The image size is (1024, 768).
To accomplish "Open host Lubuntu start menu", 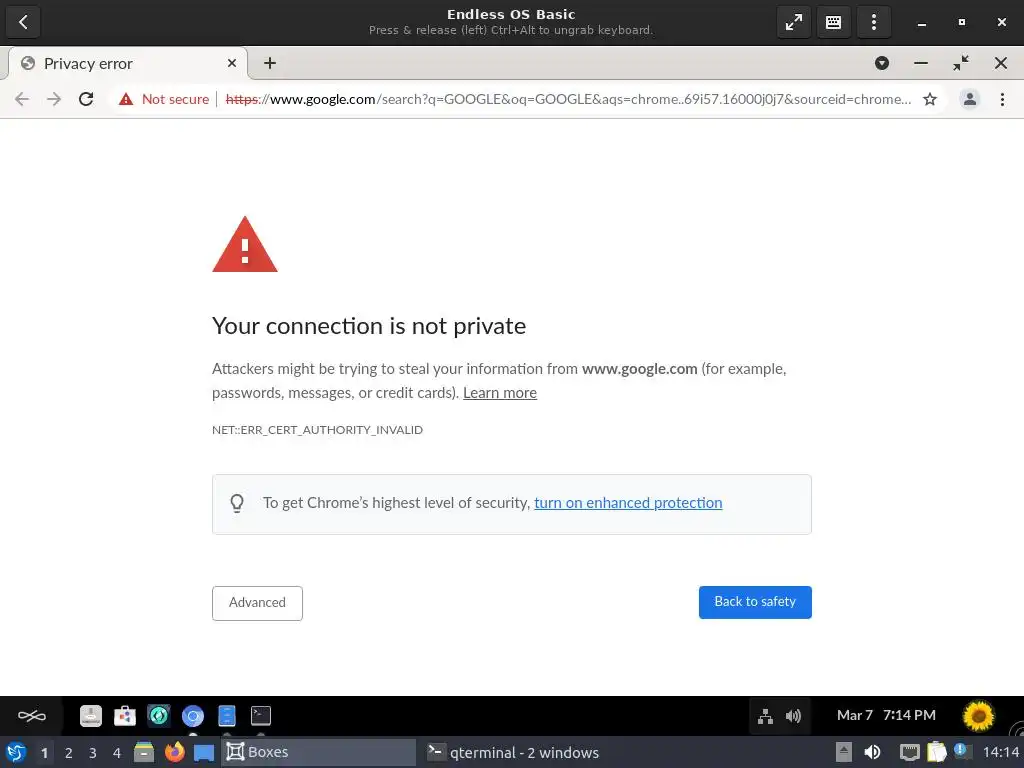I will (16, 753).
